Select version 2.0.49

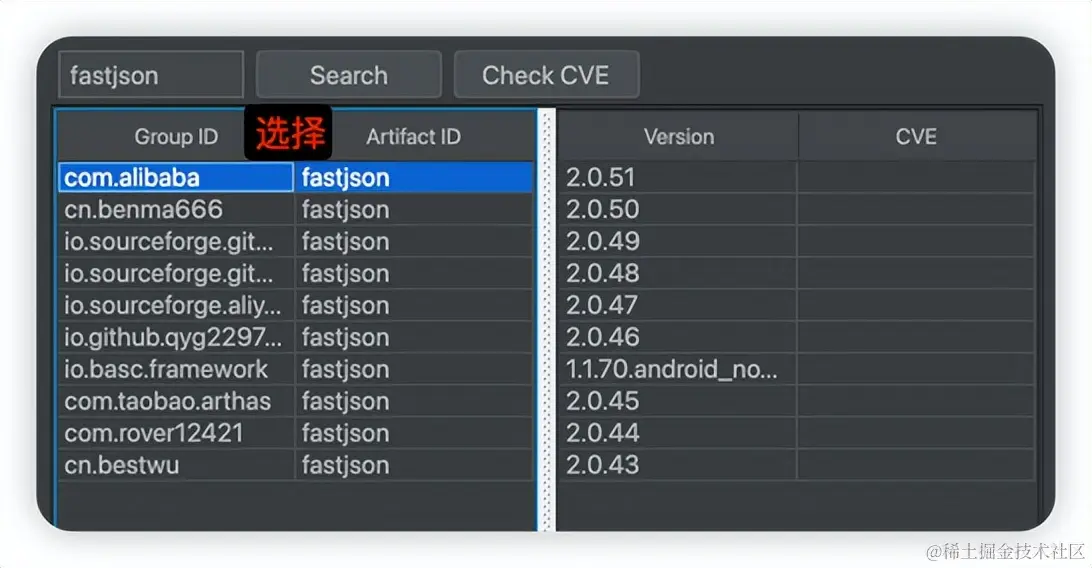(x=678, y=242)
